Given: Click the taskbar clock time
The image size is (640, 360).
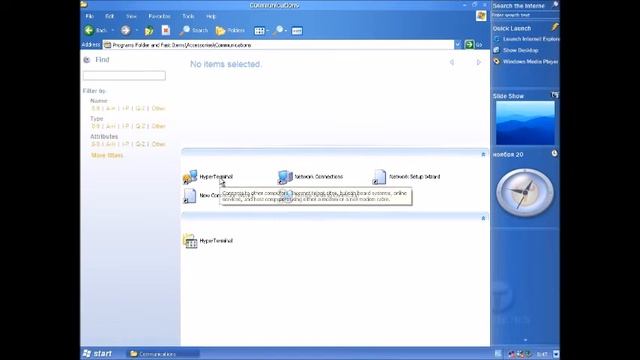Looking at the screenshot, I should [542, 354].
